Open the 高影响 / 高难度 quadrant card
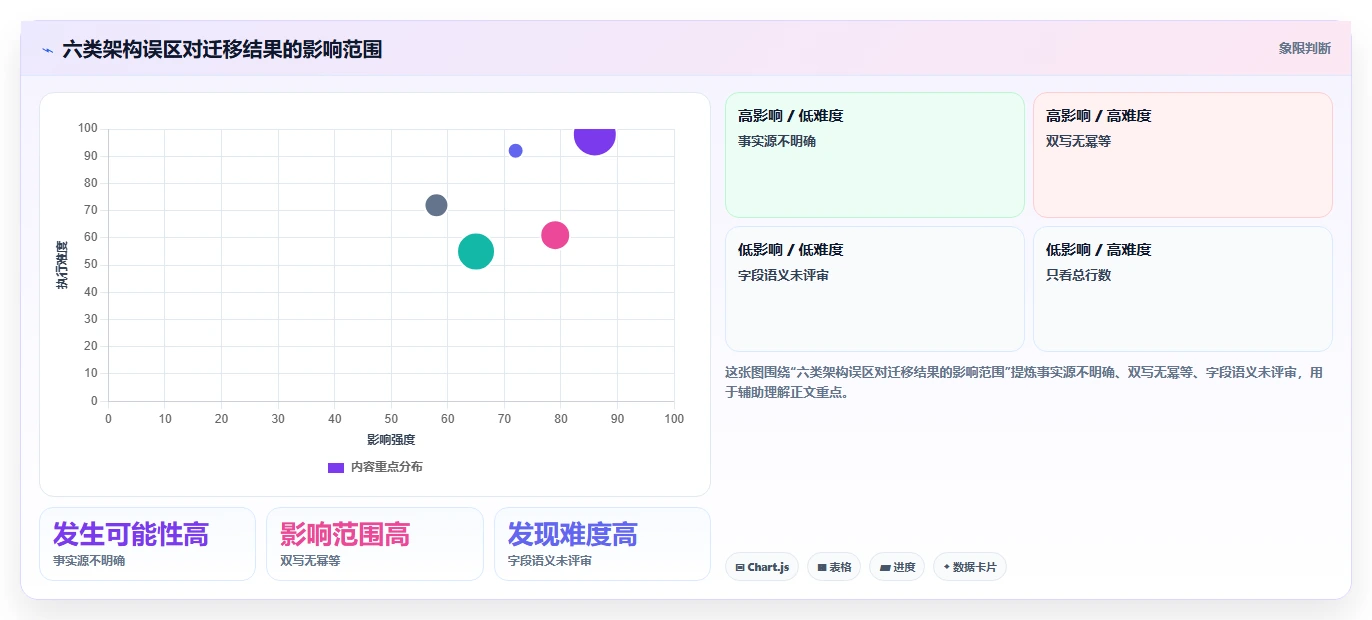Screen dimensions: 1372x620 pyautogui.click(x=1183, y=155)
